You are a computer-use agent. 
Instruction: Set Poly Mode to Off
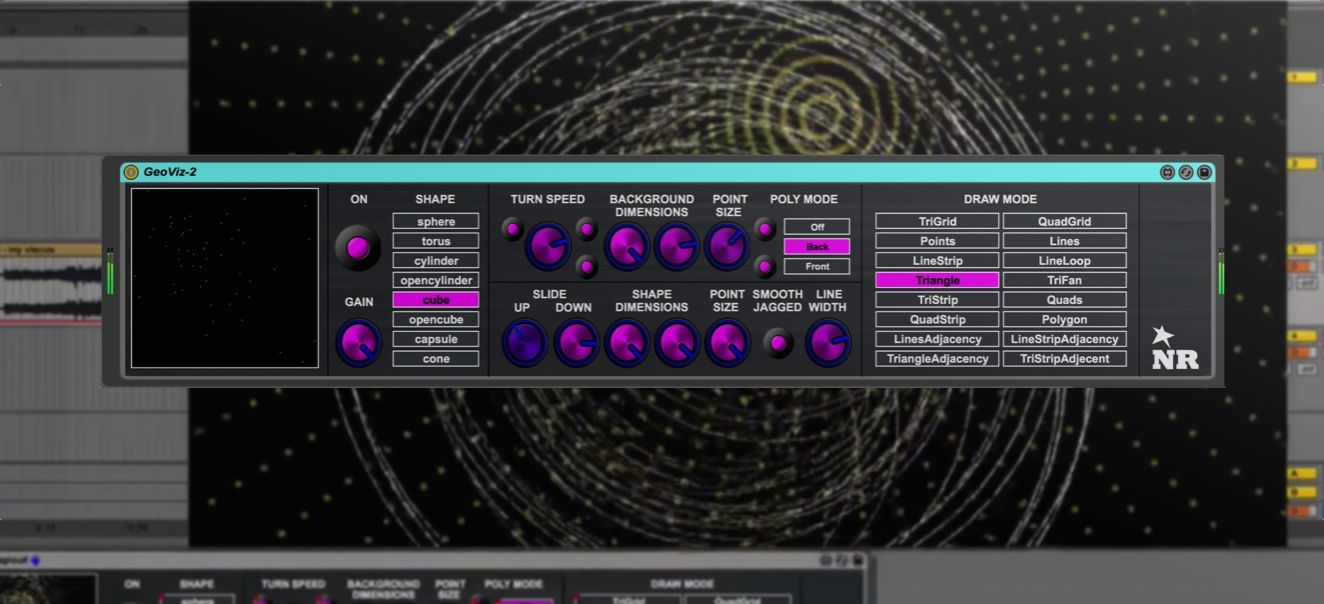[x=817, y=227]
